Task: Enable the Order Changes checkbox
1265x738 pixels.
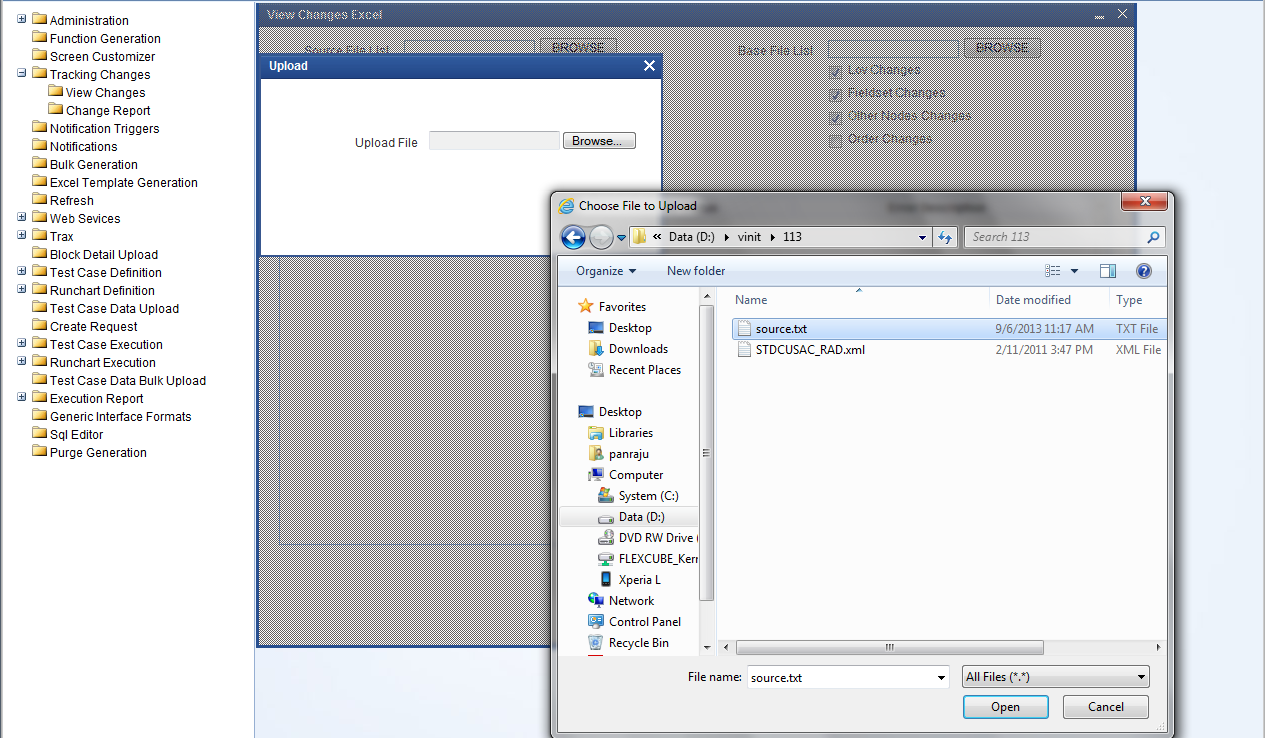Action: [x=835, y=140]
